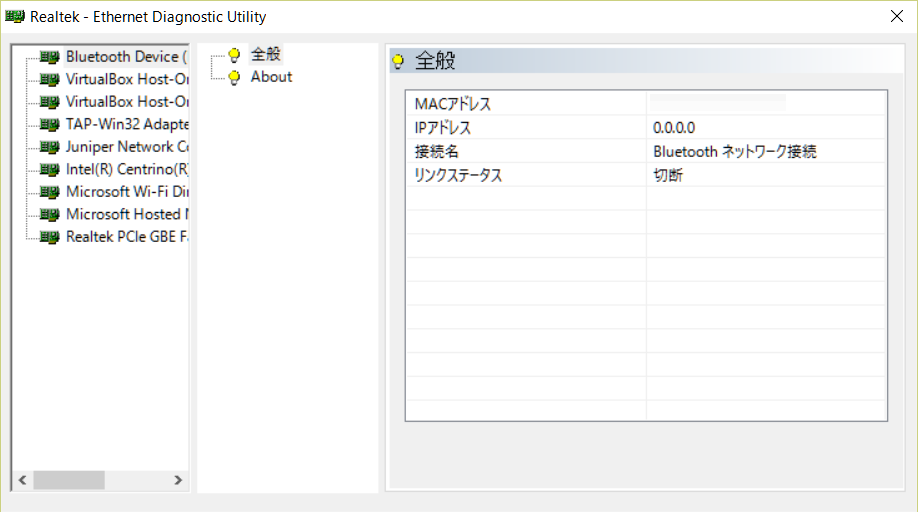Click the 接続名 label cell
The image size is (918, 512).
point(526,152)
